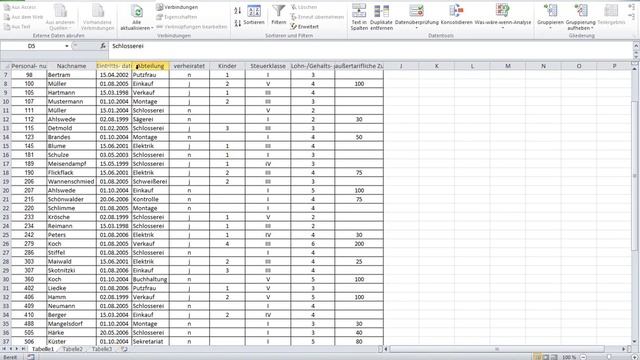
Task: Open the Name Box dropdown arrow
Action: (67, 46)
